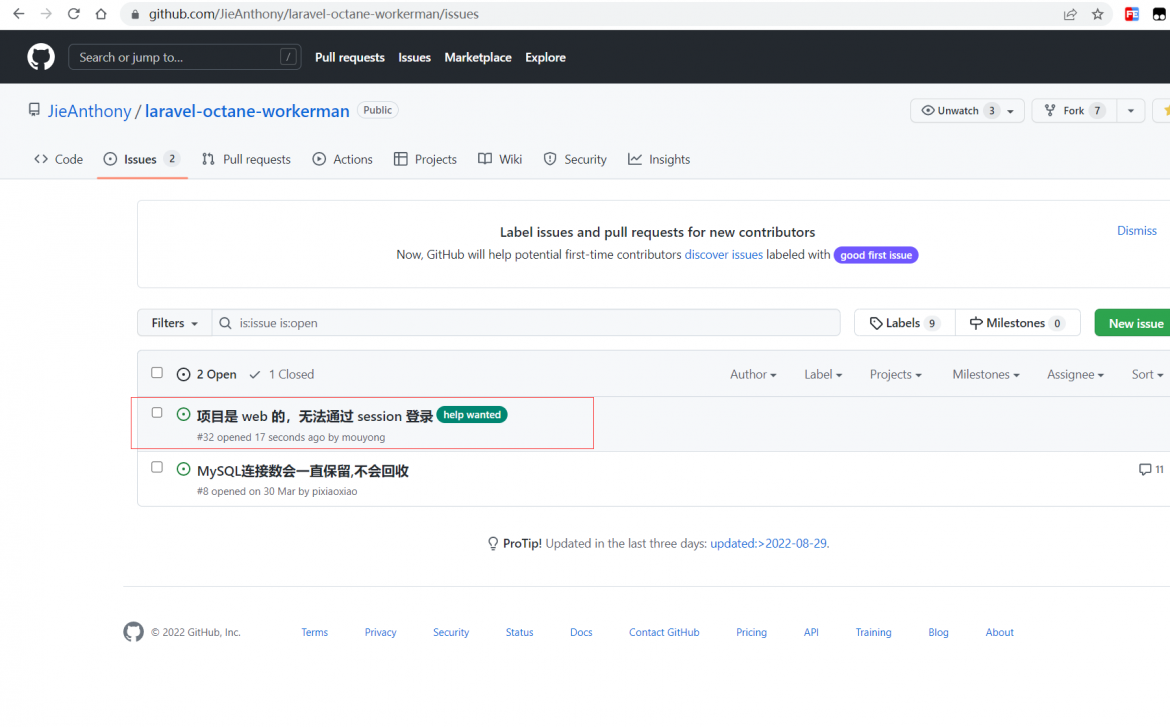Focus the Search or jump to field
The image size is (1170, 727).
coord(184,57)
